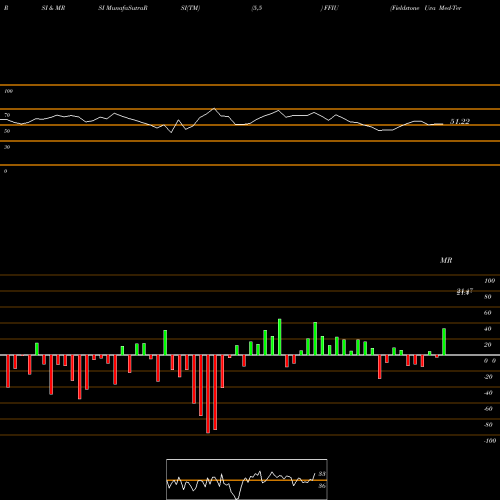Viewport: 500px width, 500px height.
Task: Click the '100' label on RSI axis
Action: point(9,91)
